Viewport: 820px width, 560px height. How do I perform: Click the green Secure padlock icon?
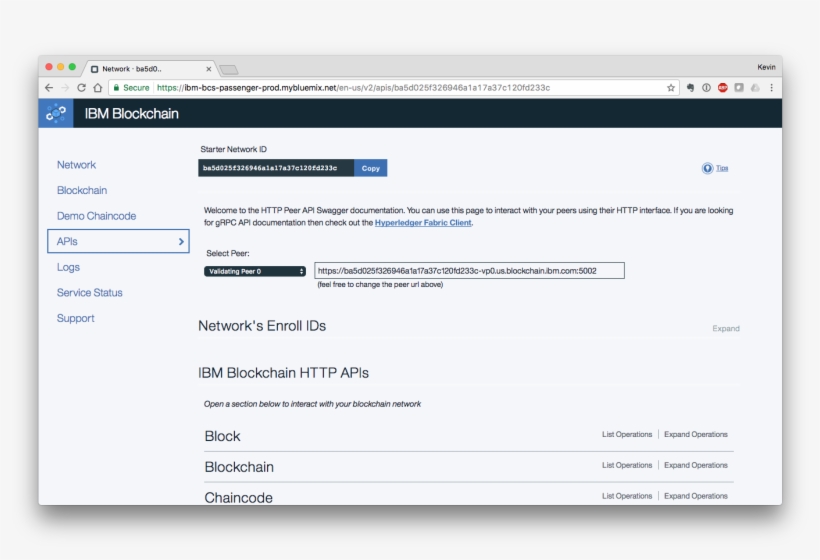pyautogui.click(x=117, y=88)
